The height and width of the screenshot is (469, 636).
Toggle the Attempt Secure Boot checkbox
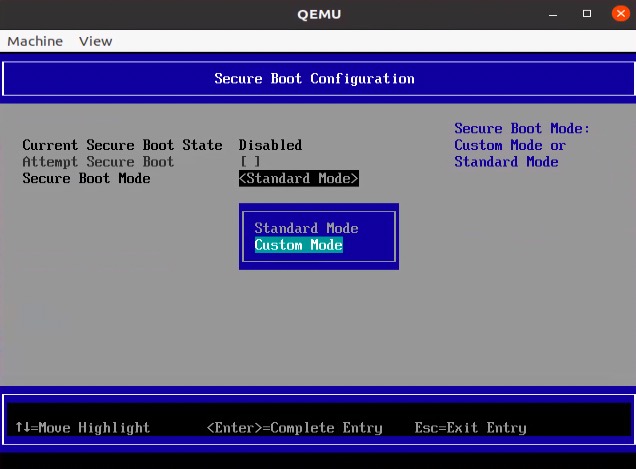point(250,161)
